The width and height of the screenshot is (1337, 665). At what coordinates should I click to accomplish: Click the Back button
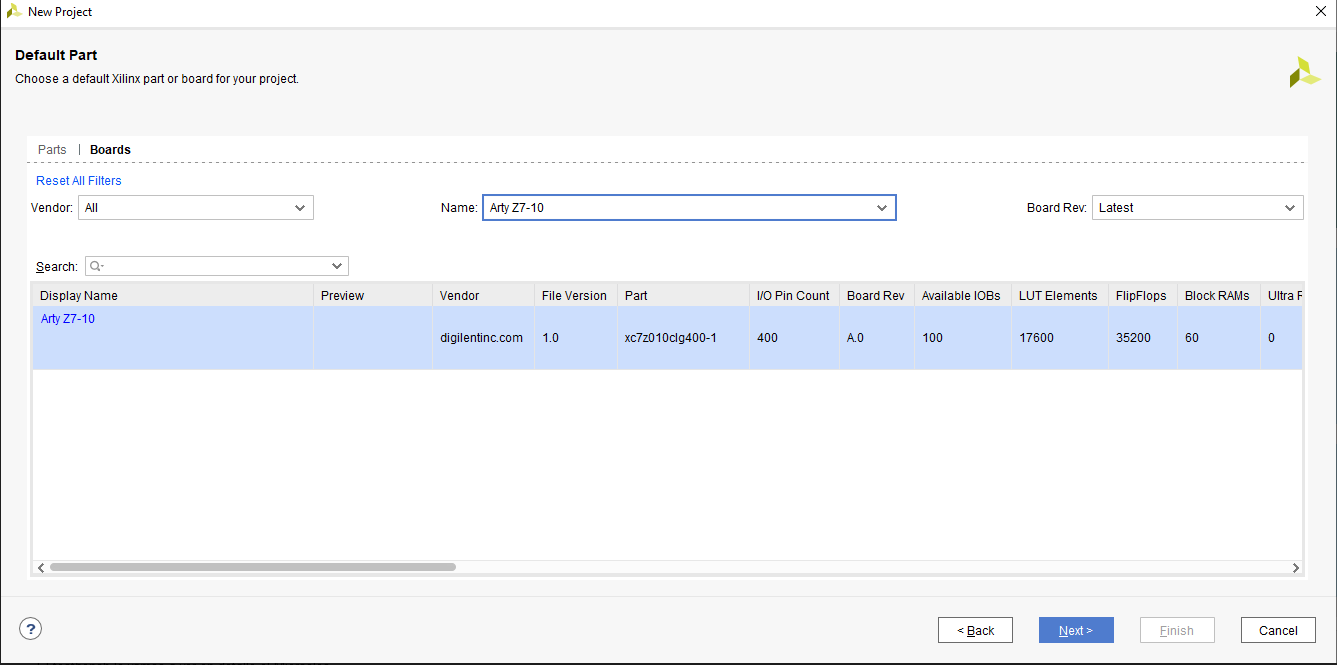tap(975, 630)
